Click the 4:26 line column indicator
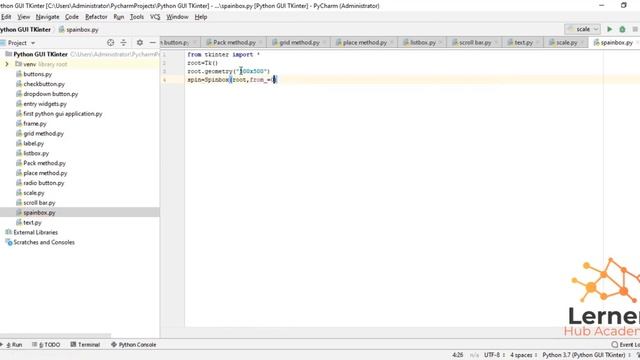The width and height of the screenshot is (640, 360). [x=458, y=355]
